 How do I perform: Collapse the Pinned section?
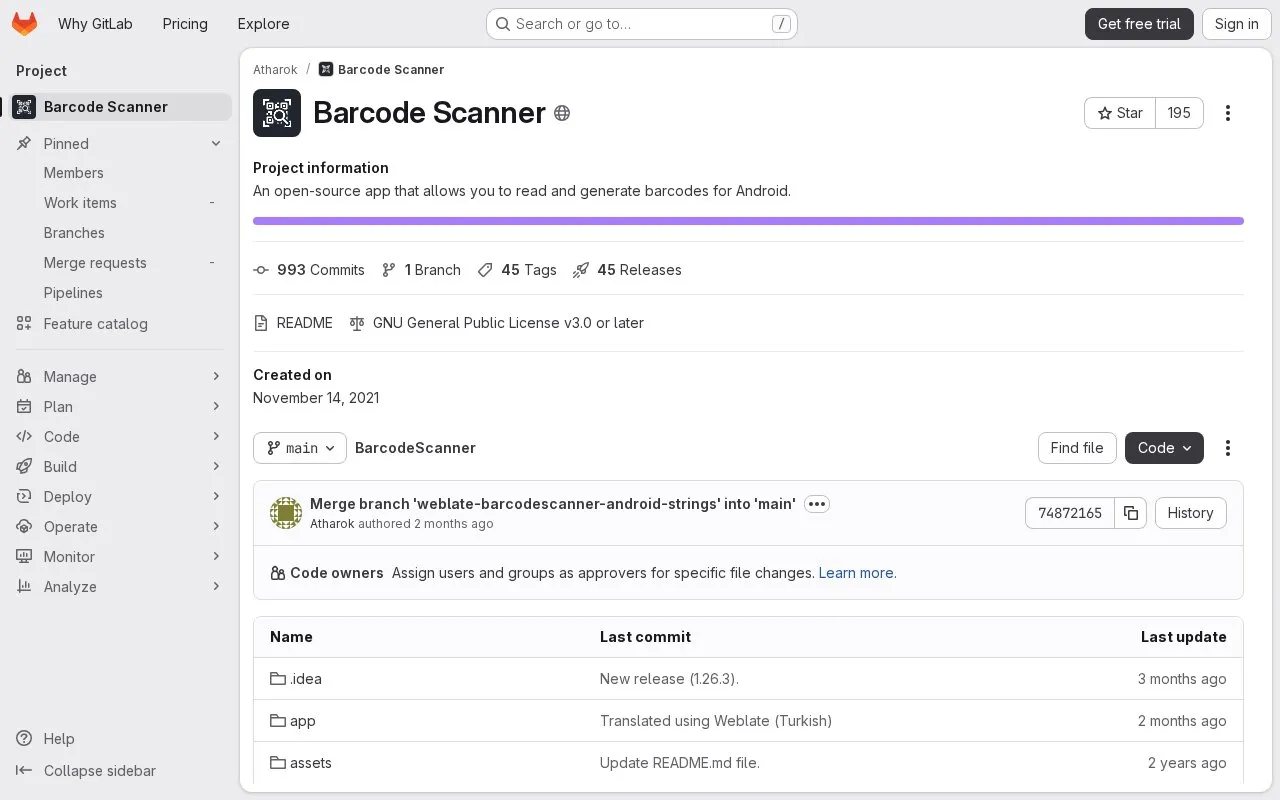(120, 144)
